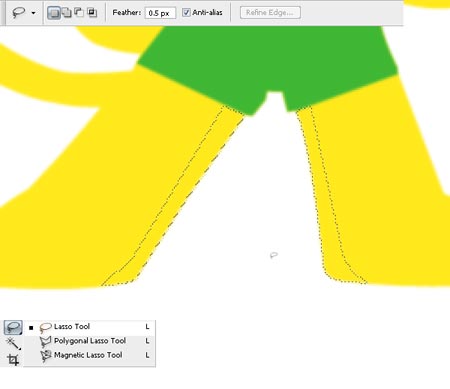
Task: Choose Polygonal Lasso Tool from flyout
Action: [89, 341]
